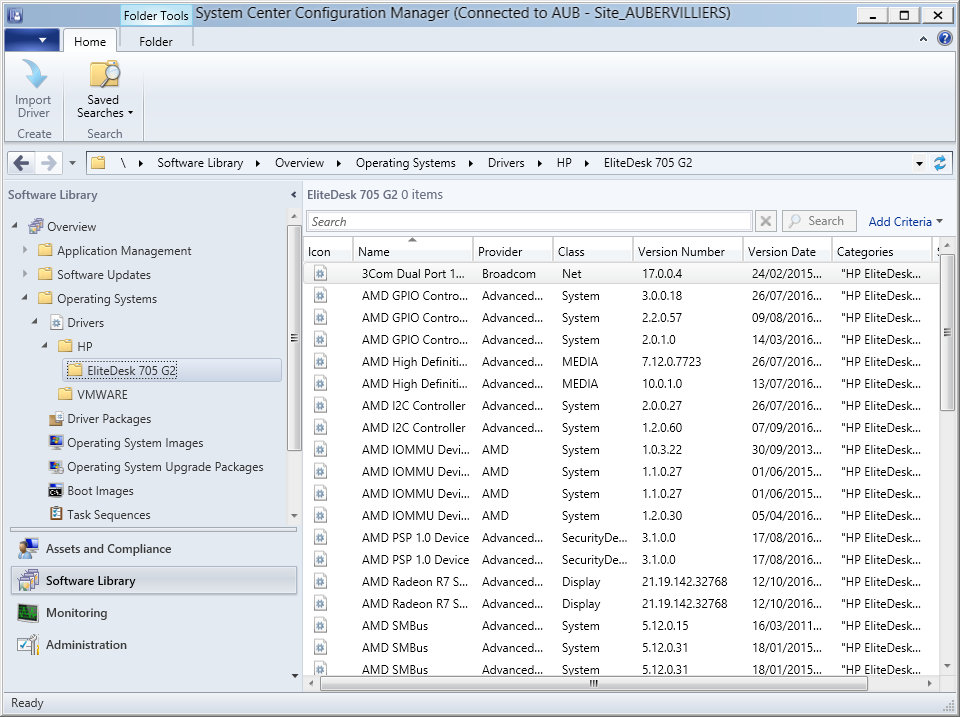
Task: Click the Software Library workspace icon
Action: pyautogui.click(x=28, y=580)
